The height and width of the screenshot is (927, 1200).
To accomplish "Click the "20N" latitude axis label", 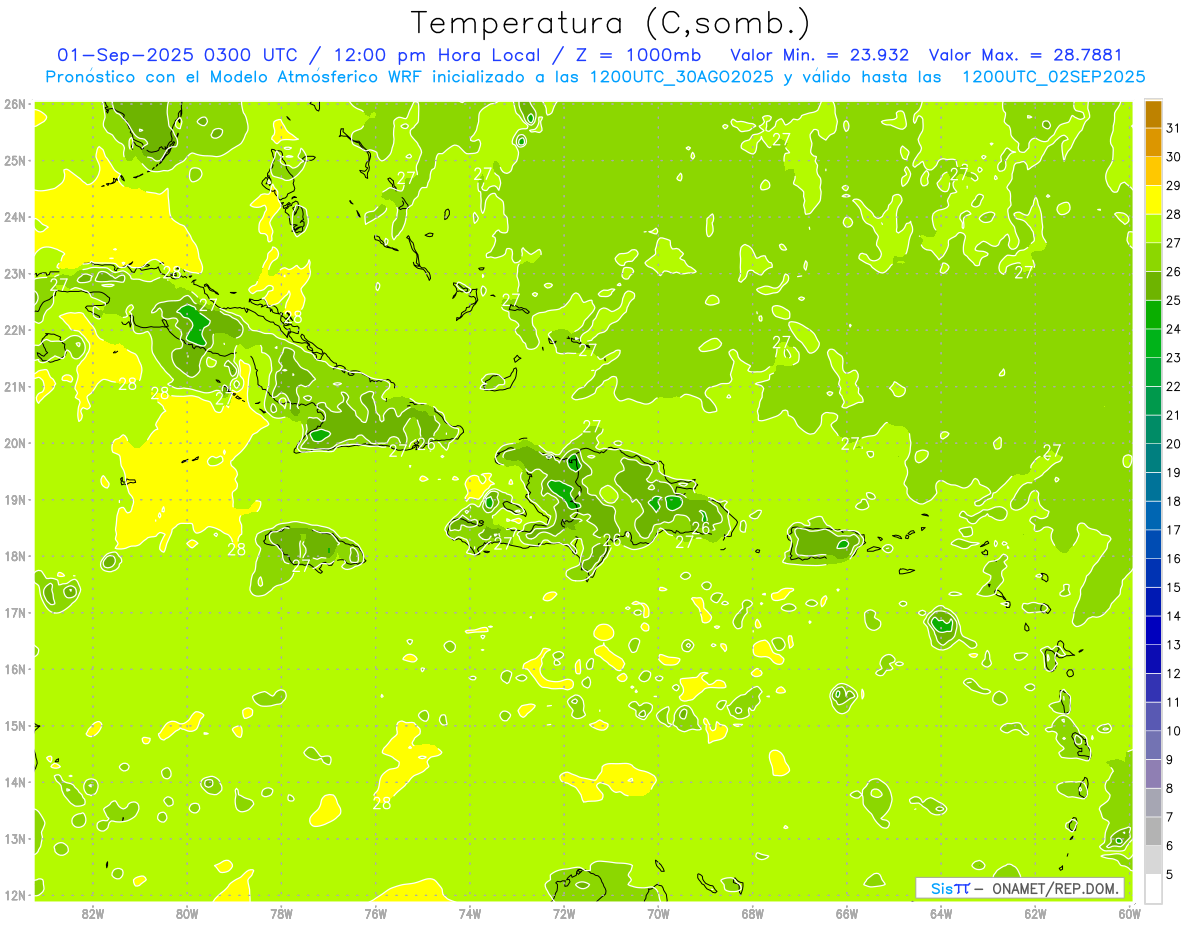I will tap(14, 443).
